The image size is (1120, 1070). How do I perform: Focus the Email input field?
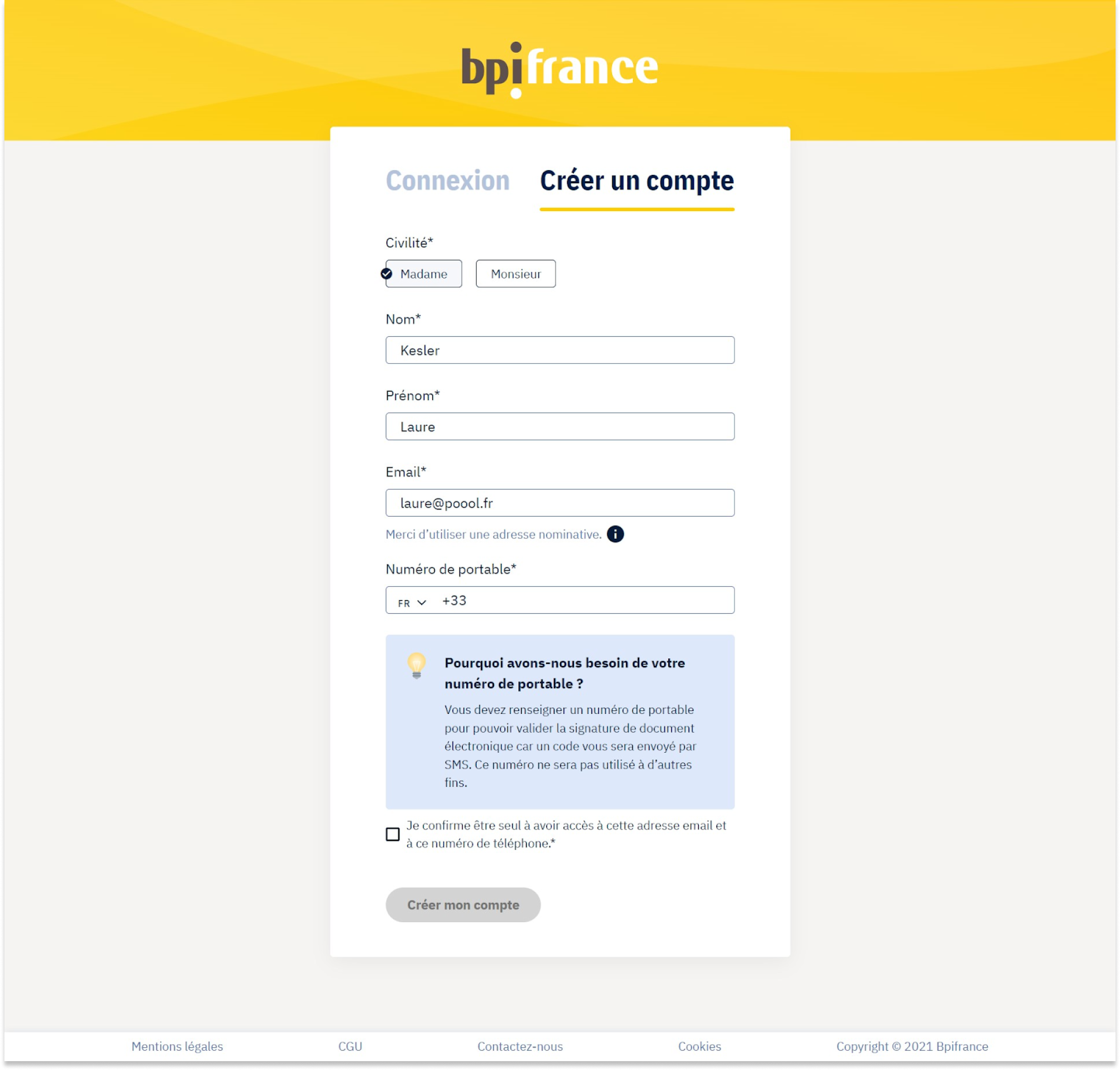coord(559,503)
